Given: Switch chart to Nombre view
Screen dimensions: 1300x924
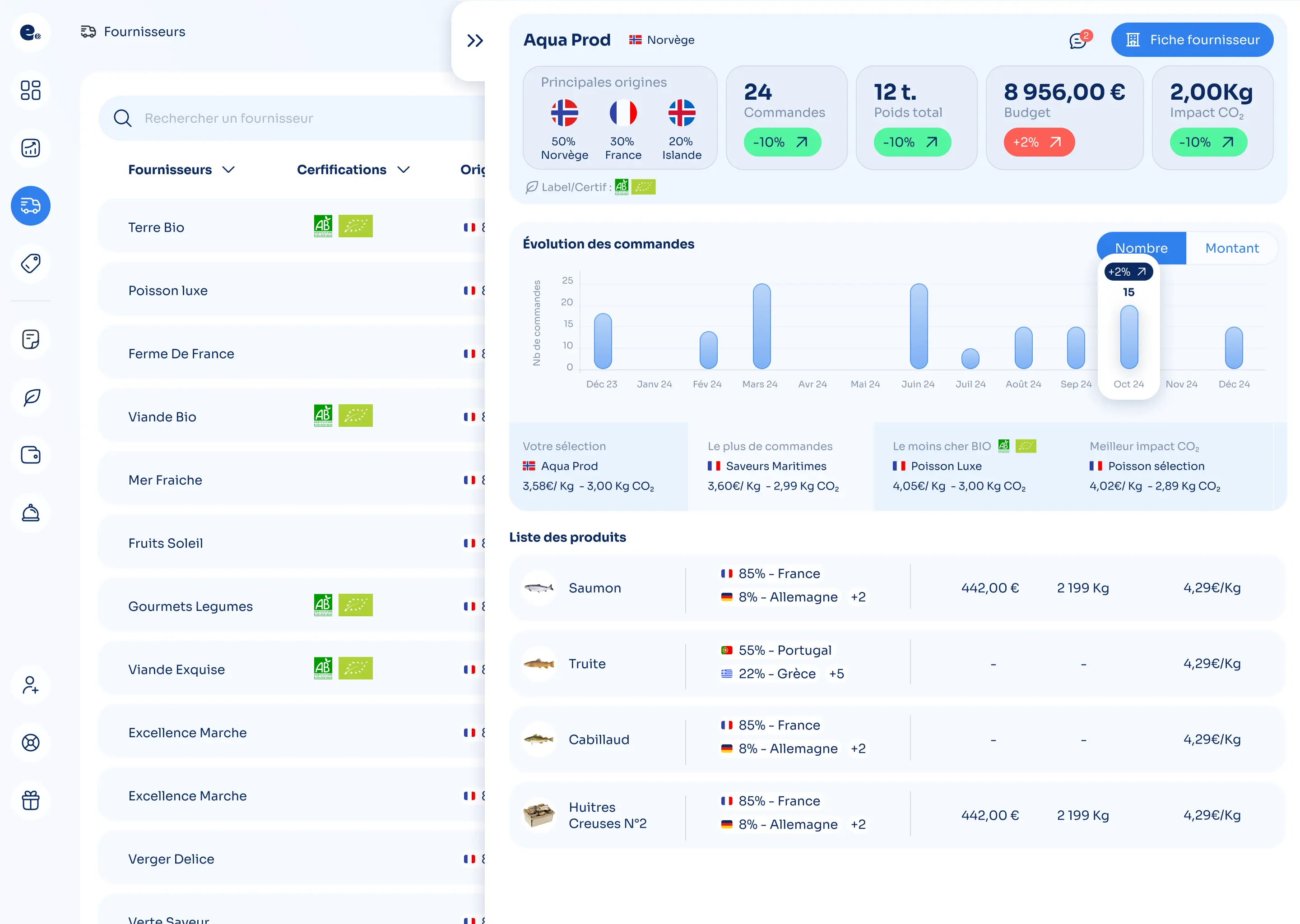Looking at the screenshot, I should (1141, 248).
